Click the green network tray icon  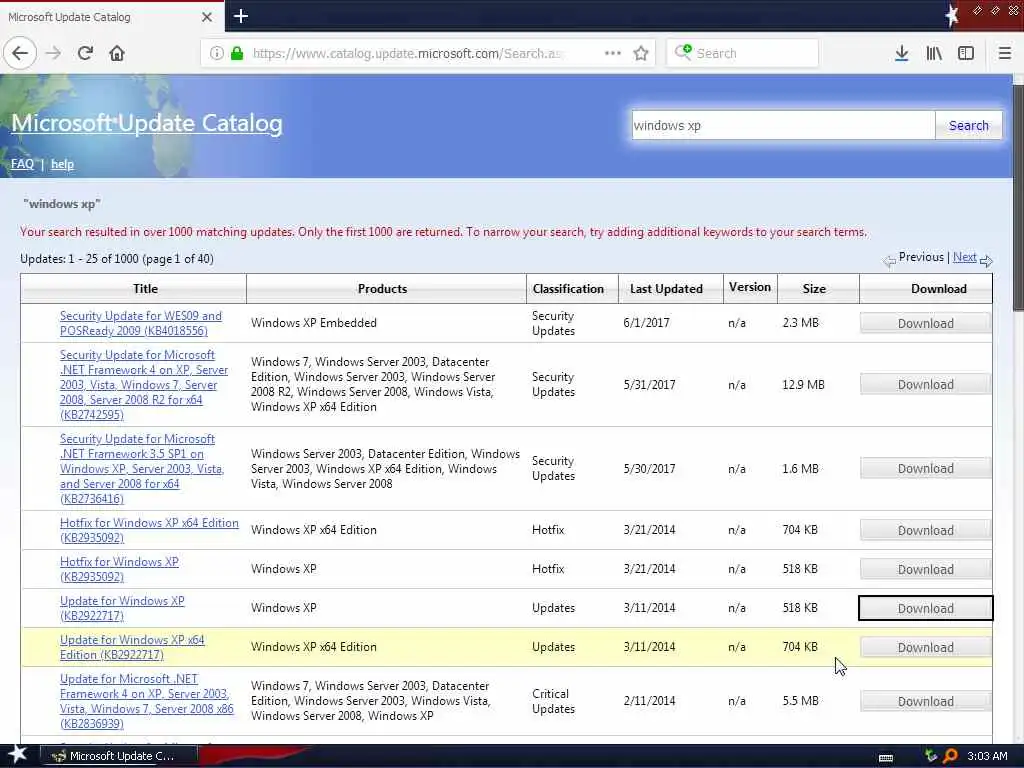tap(931, 756)
